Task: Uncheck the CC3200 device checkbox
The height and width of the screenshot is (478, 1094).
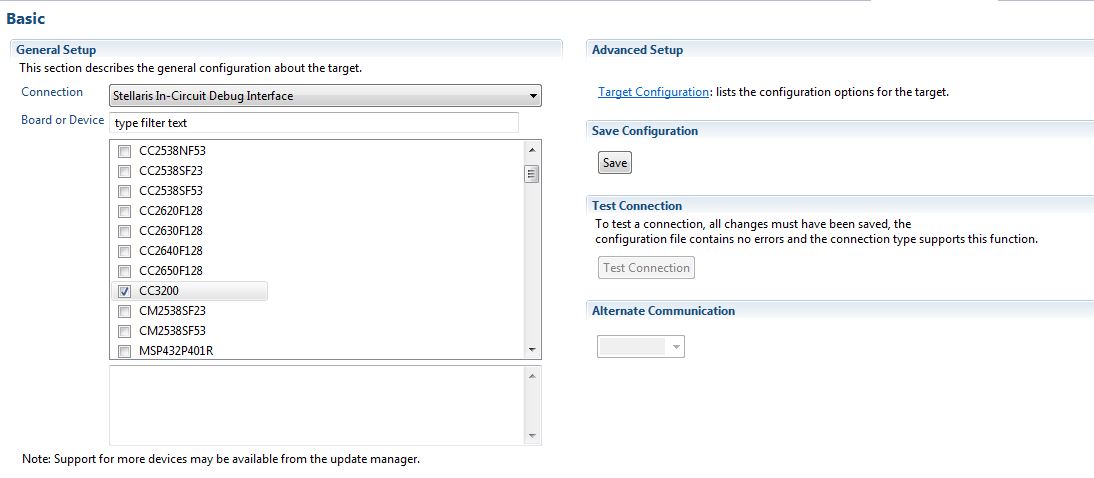Action: click(125, 291)
